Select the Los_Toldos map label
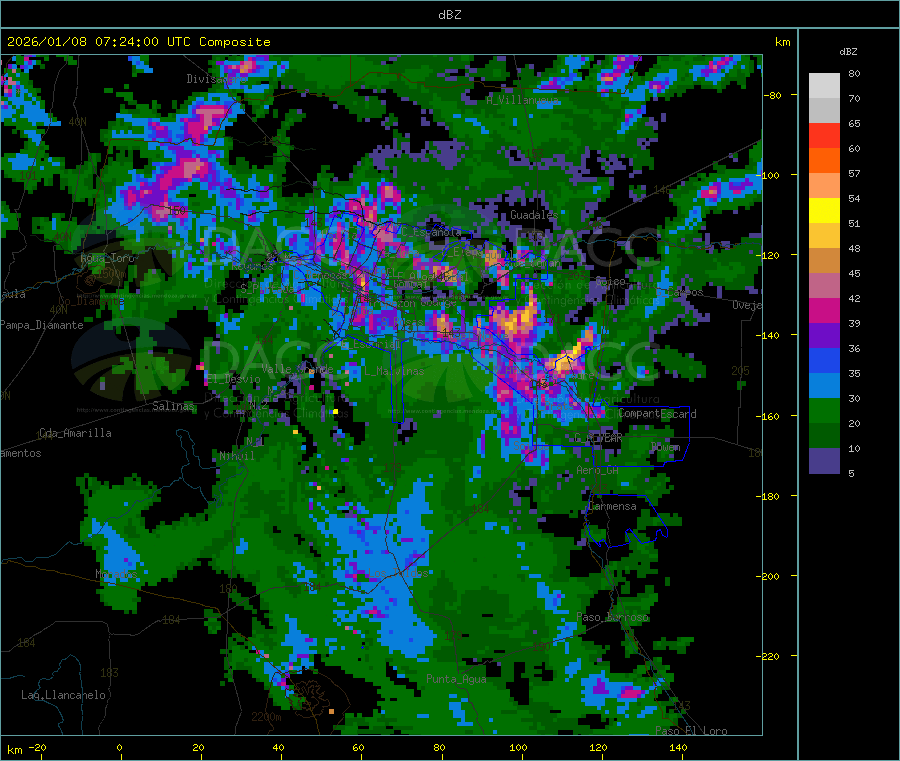Image resolution: width=900 pixels, height=761 pixels. (x=398, y=573)
